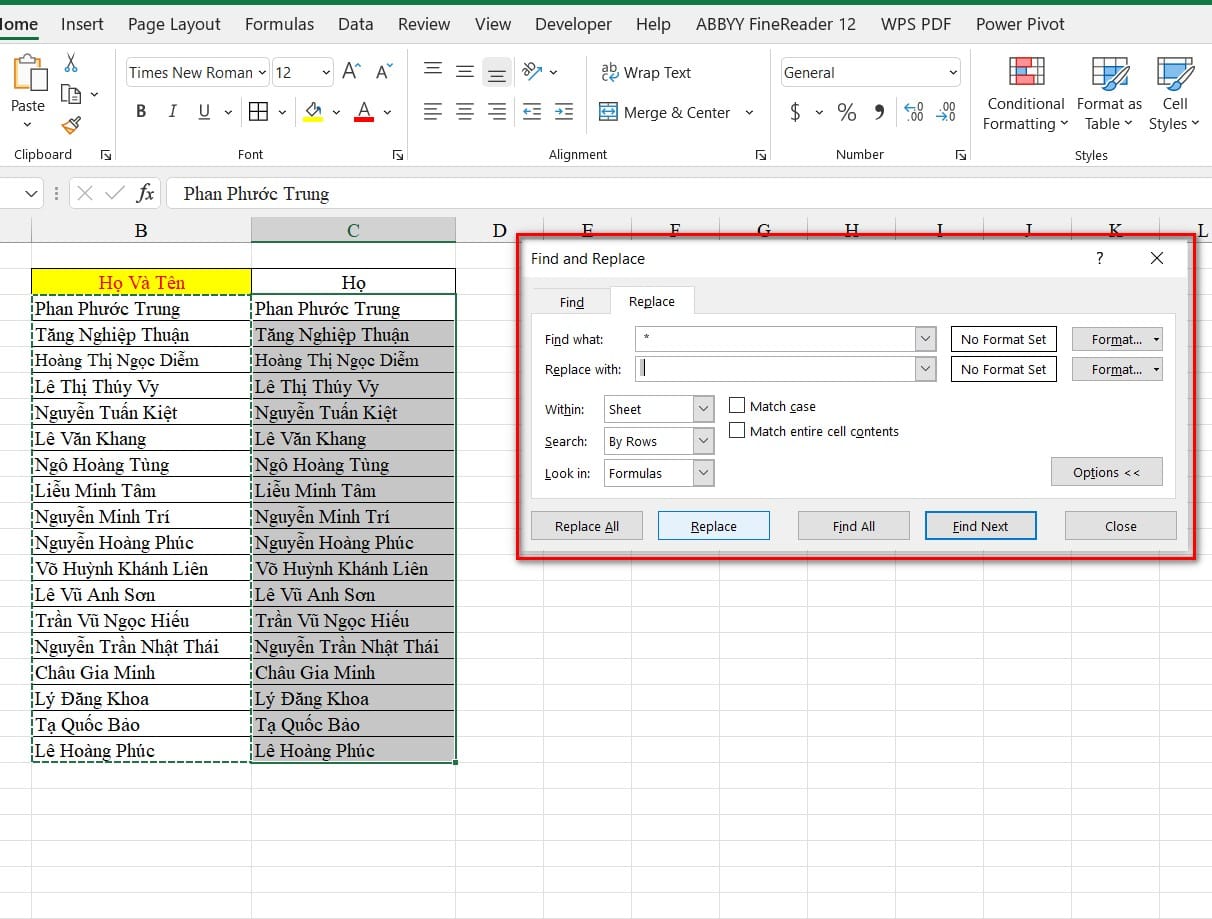The image size is (1212, 919).
Task: Check Match entire cell contents
Action: (737, 431)
